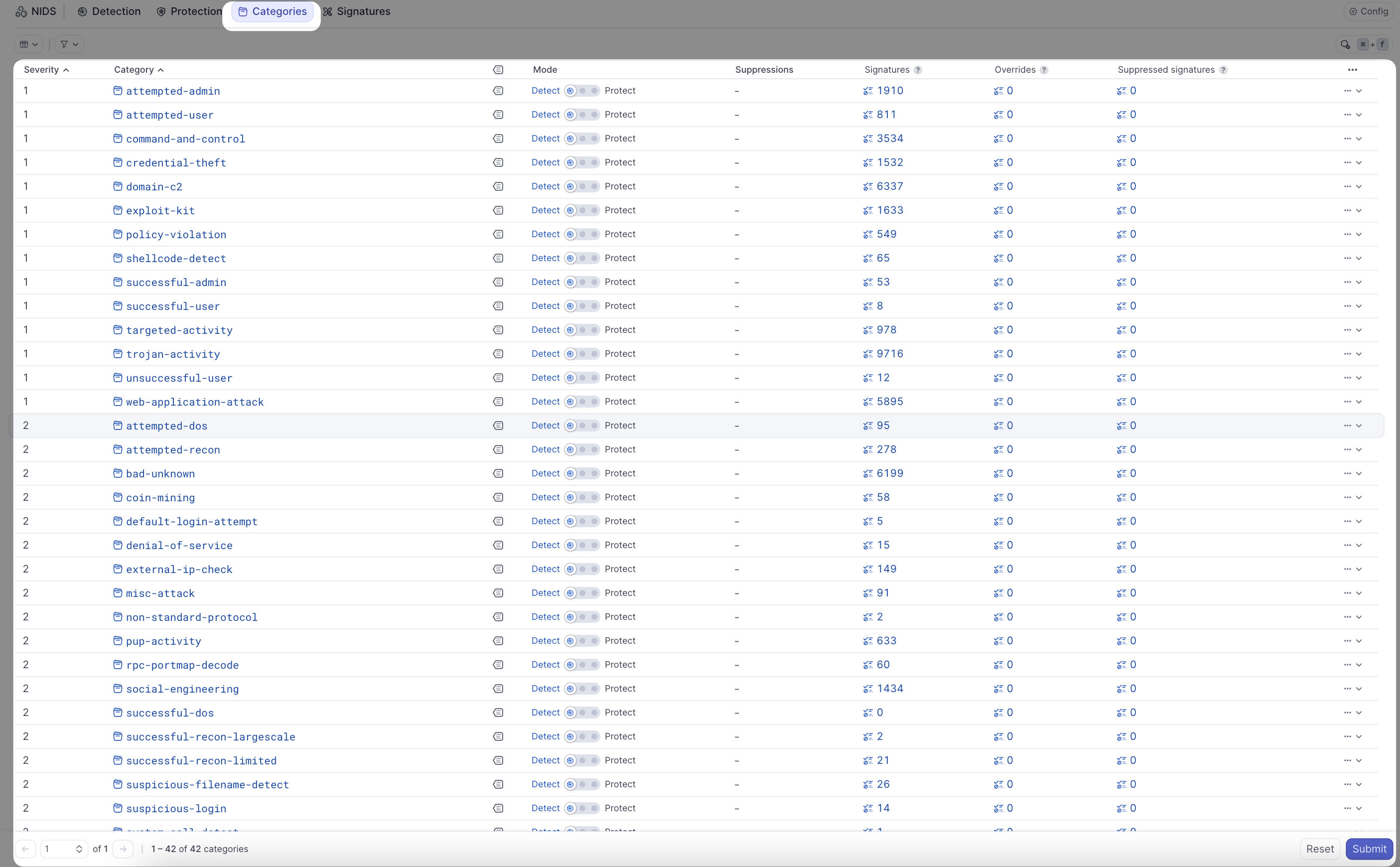Open the command-and-control category link

185,139
